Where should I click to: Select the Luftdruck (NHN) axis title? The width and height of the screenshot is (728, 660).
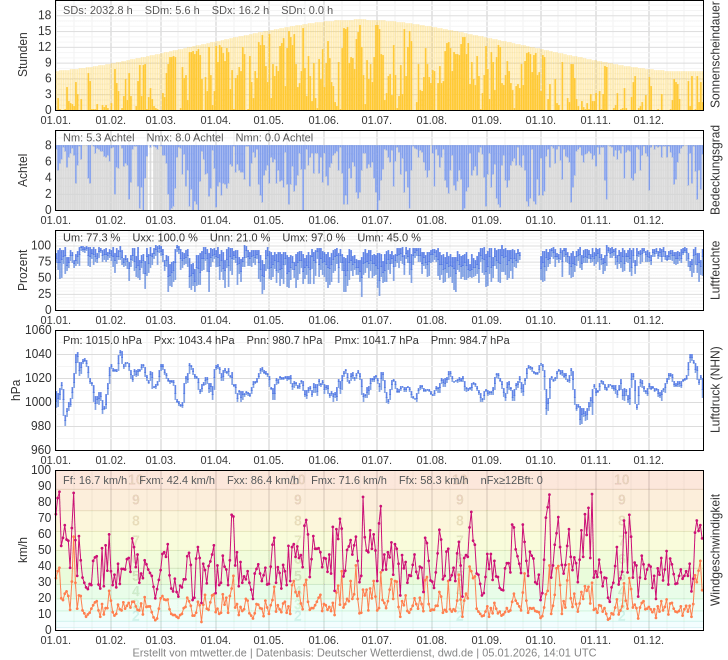715,389
